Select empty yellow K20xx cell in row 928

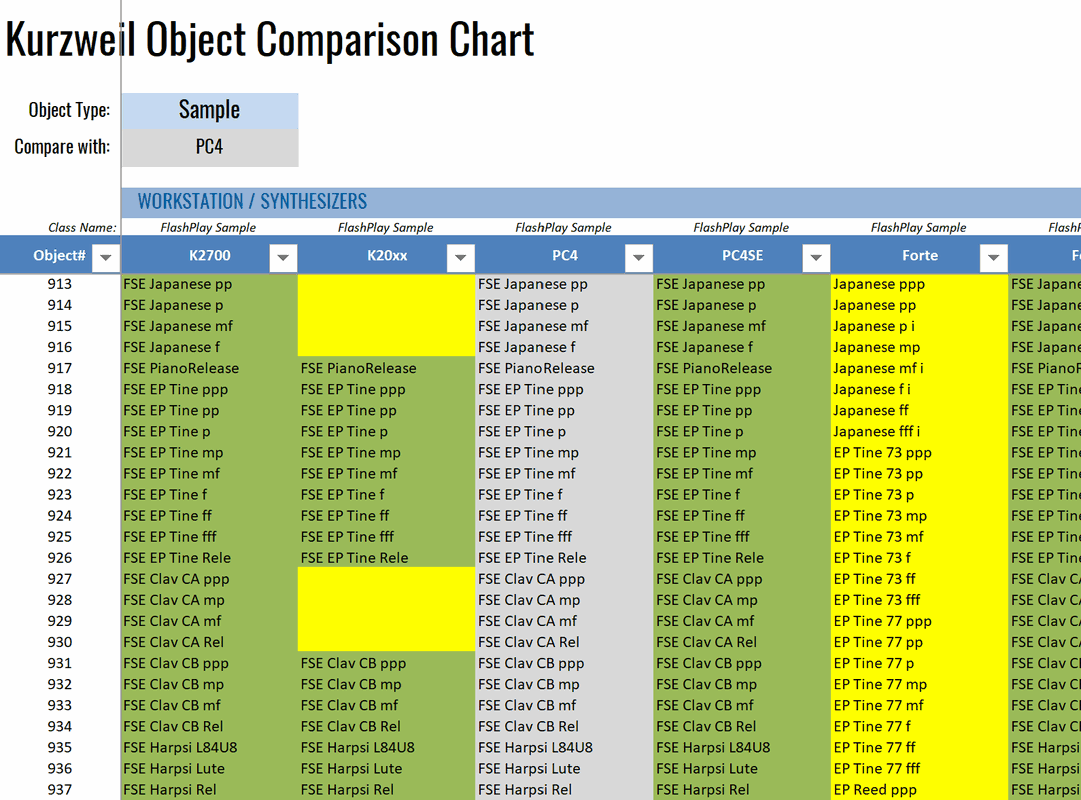coord(387,600)
